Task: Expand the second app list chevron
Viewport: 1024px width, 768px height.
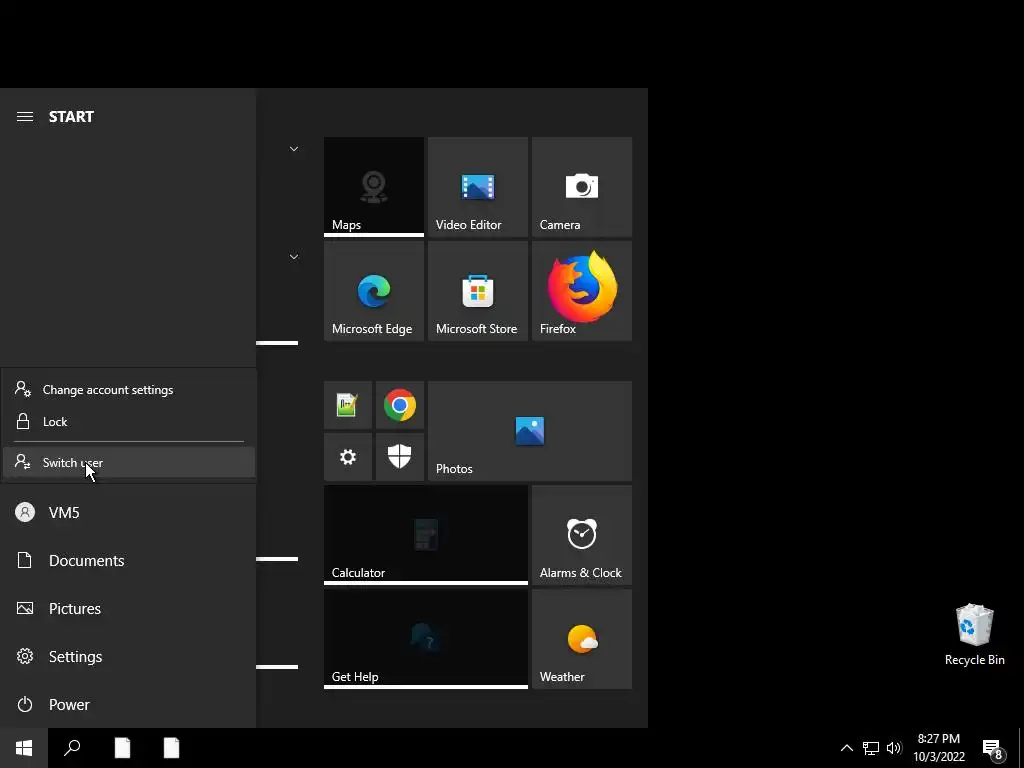Action: 294,257
